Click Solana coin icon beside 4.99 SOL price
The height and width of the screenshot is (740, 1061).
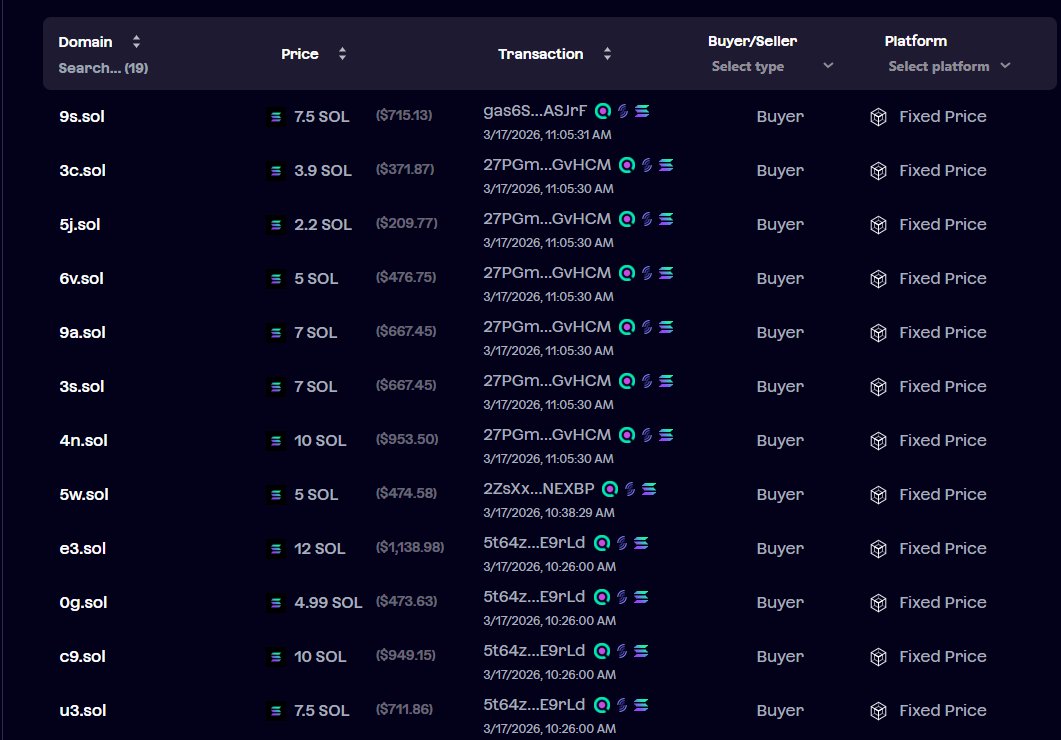click(x=276, y=603)
